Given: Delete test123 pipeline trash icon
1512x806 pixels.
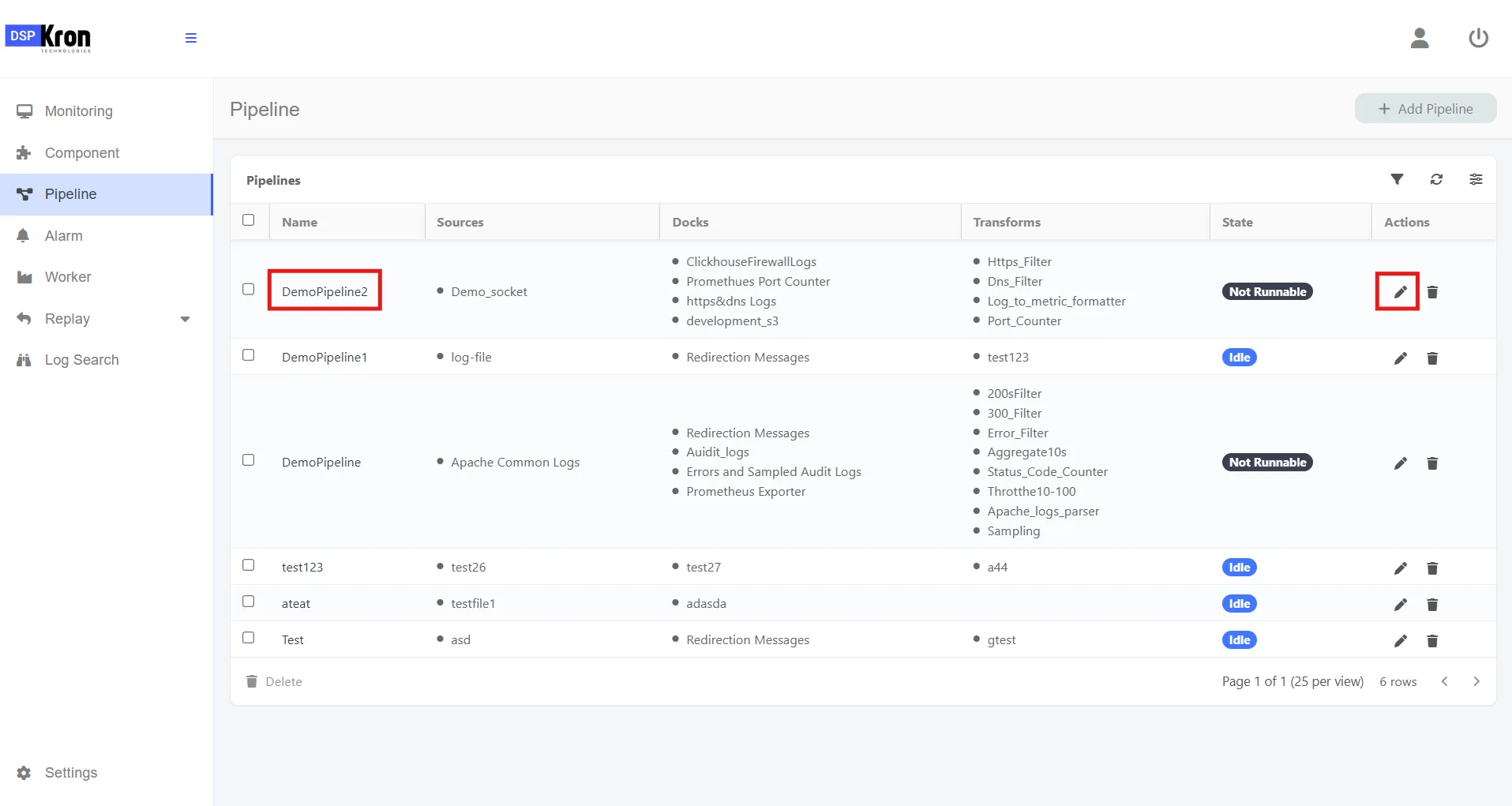Looking at the screenshot, I should point(1432,568).
